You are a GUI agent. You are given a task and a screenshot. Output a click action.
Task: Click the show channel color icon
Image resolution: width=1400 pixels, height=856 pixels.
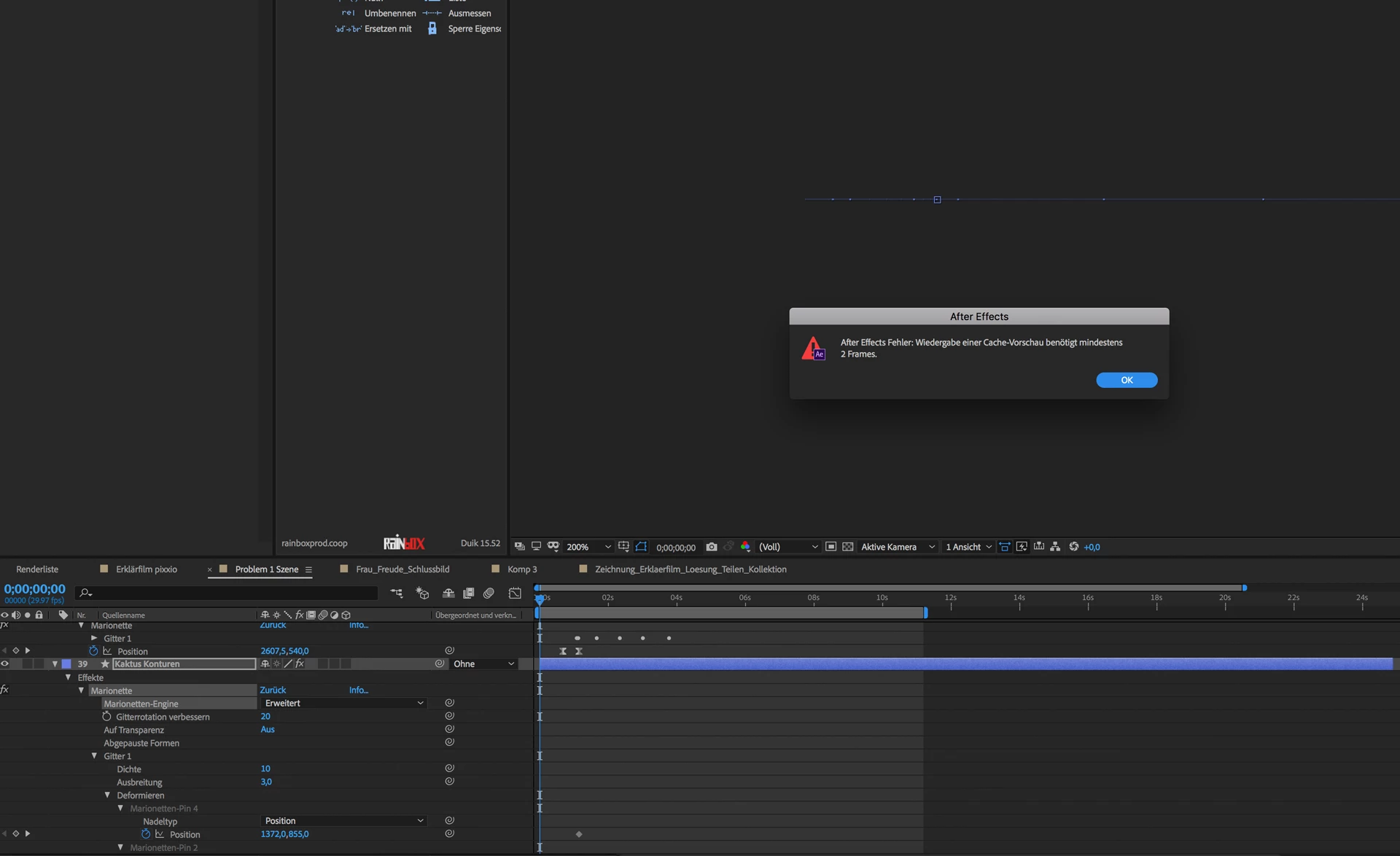coord(745,547)
